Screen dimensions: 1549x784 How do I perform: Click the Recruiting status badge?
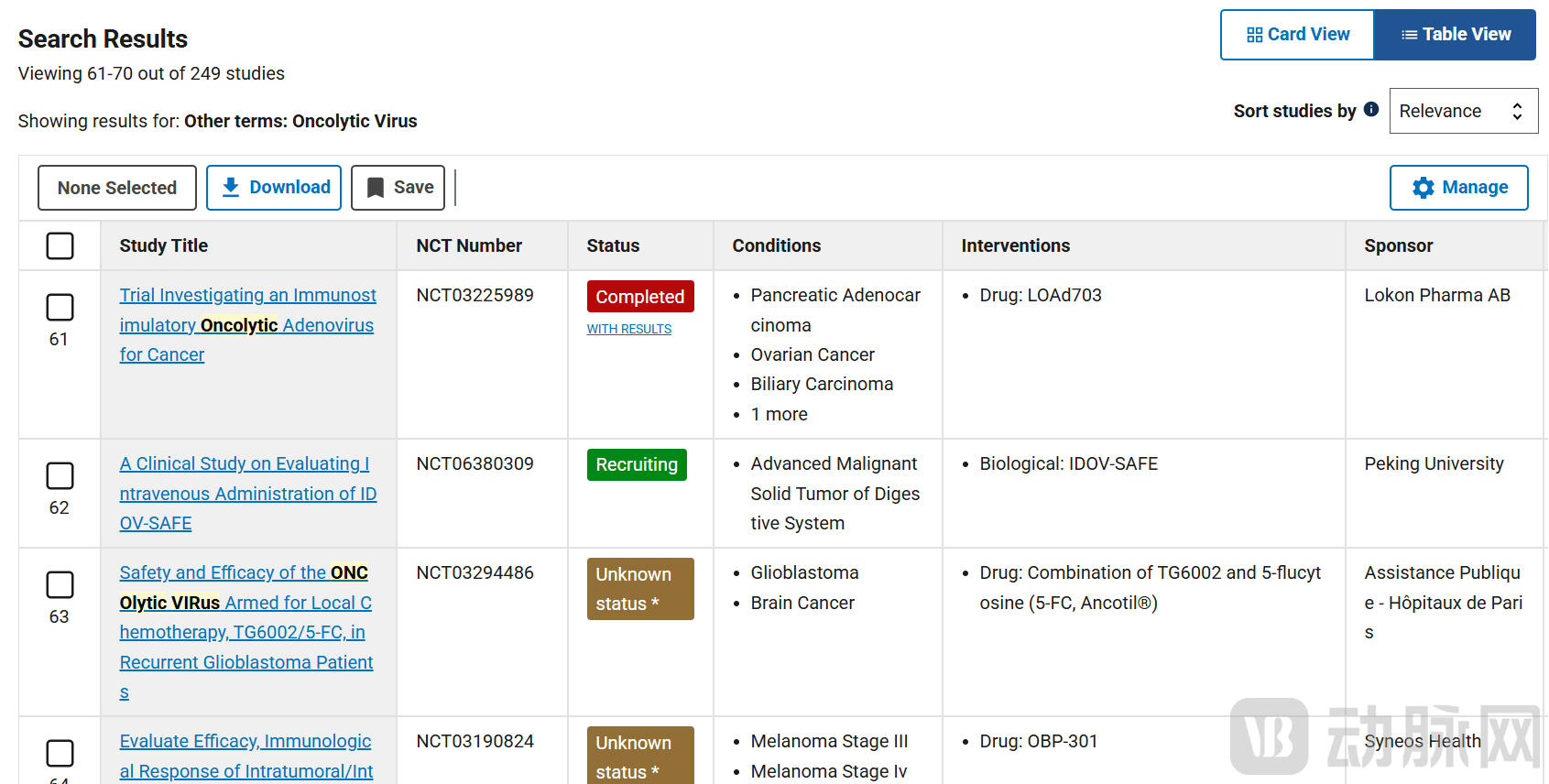coord(637,464)
